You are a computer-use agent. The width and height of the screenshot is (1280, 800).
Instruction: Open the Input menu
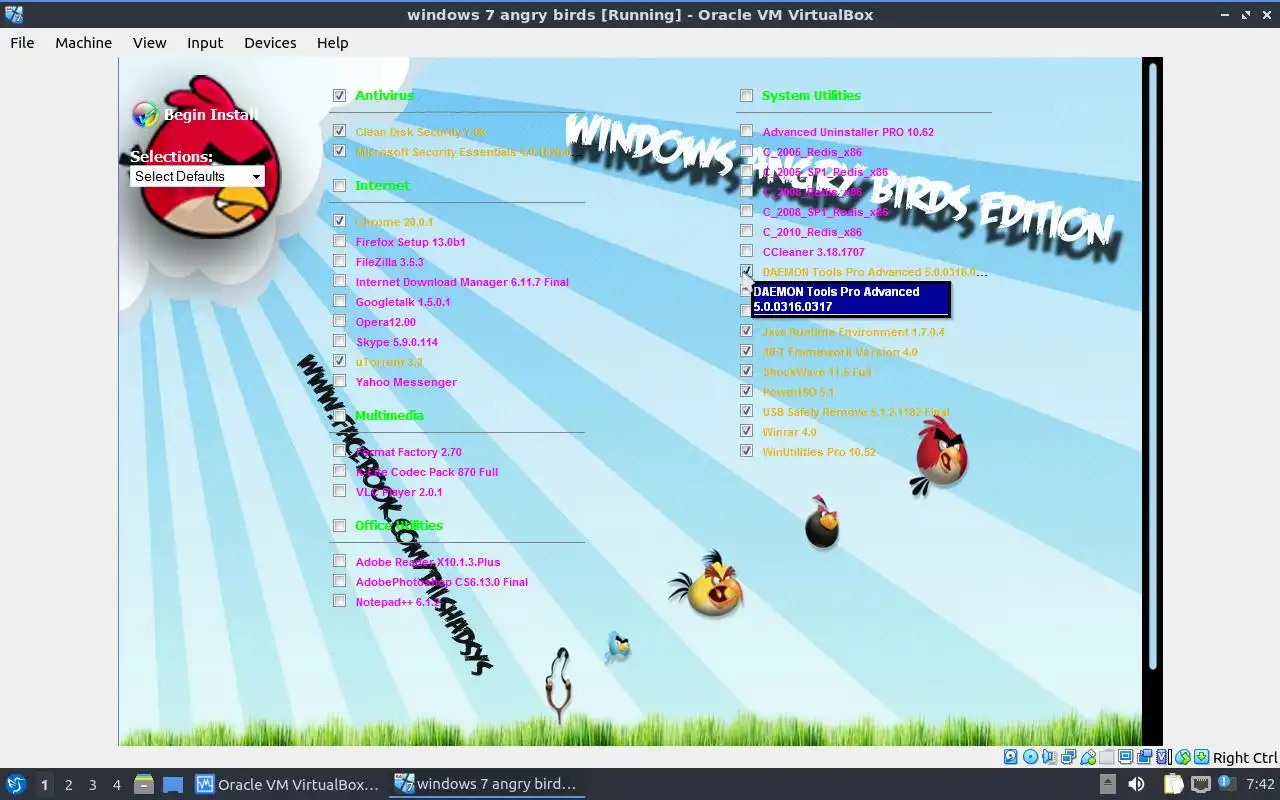205,43
